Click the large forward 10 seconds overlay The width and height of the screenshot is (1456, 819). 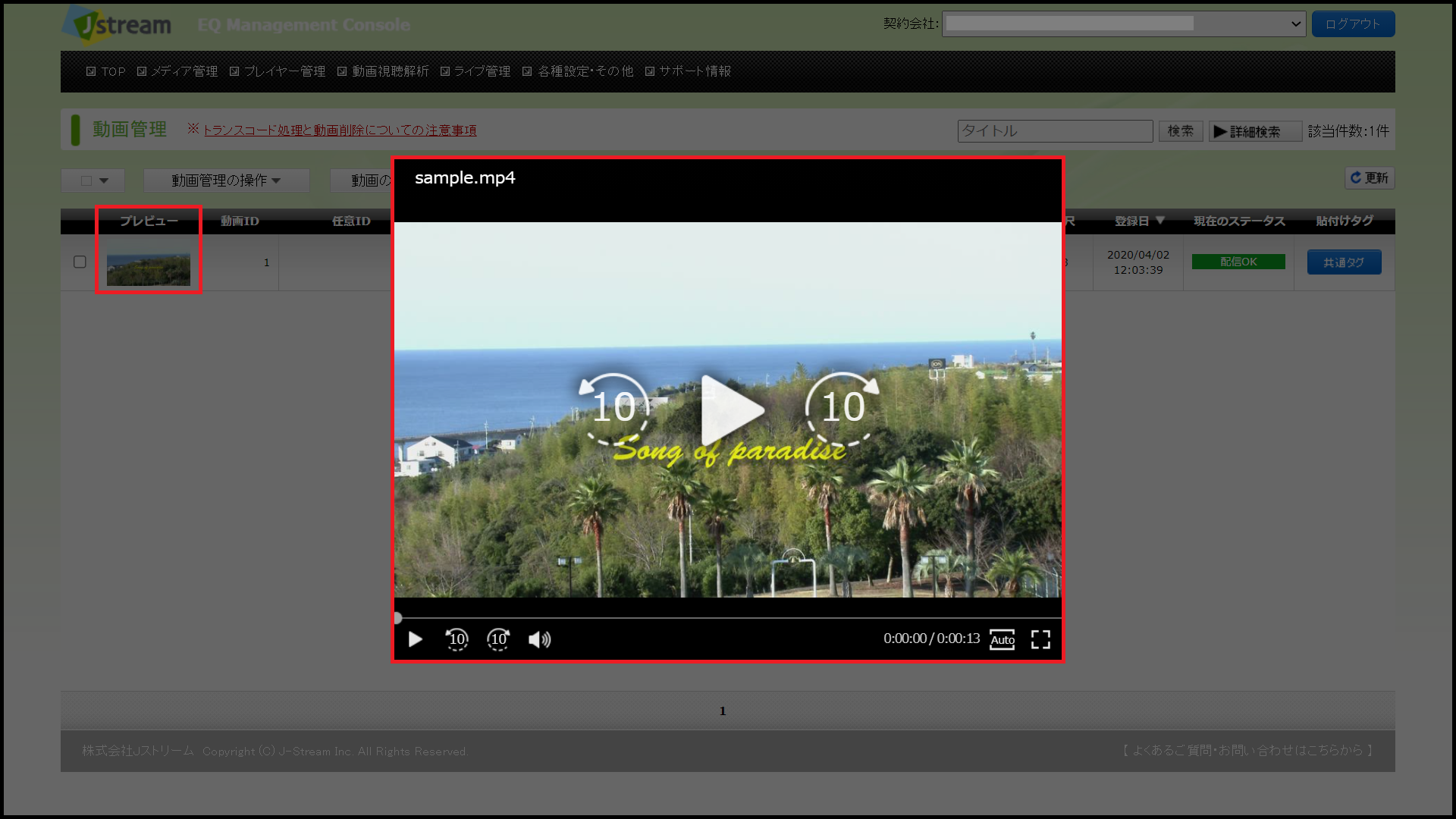coord(843,408)
